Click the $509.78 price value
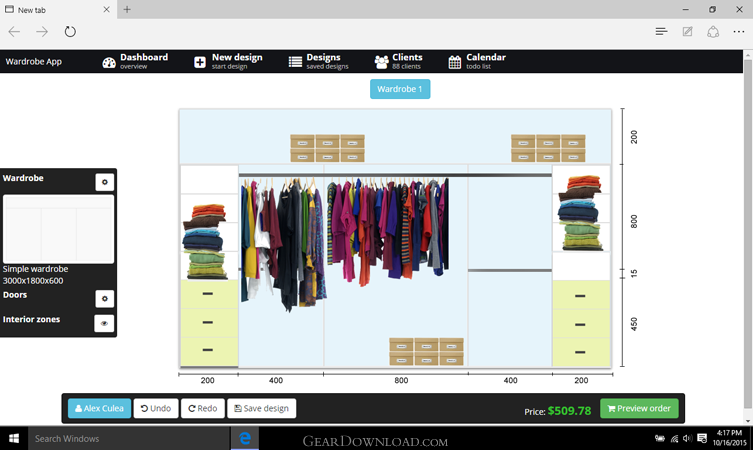753x450 pixels. pyautogui.click(x=570, y=411)
